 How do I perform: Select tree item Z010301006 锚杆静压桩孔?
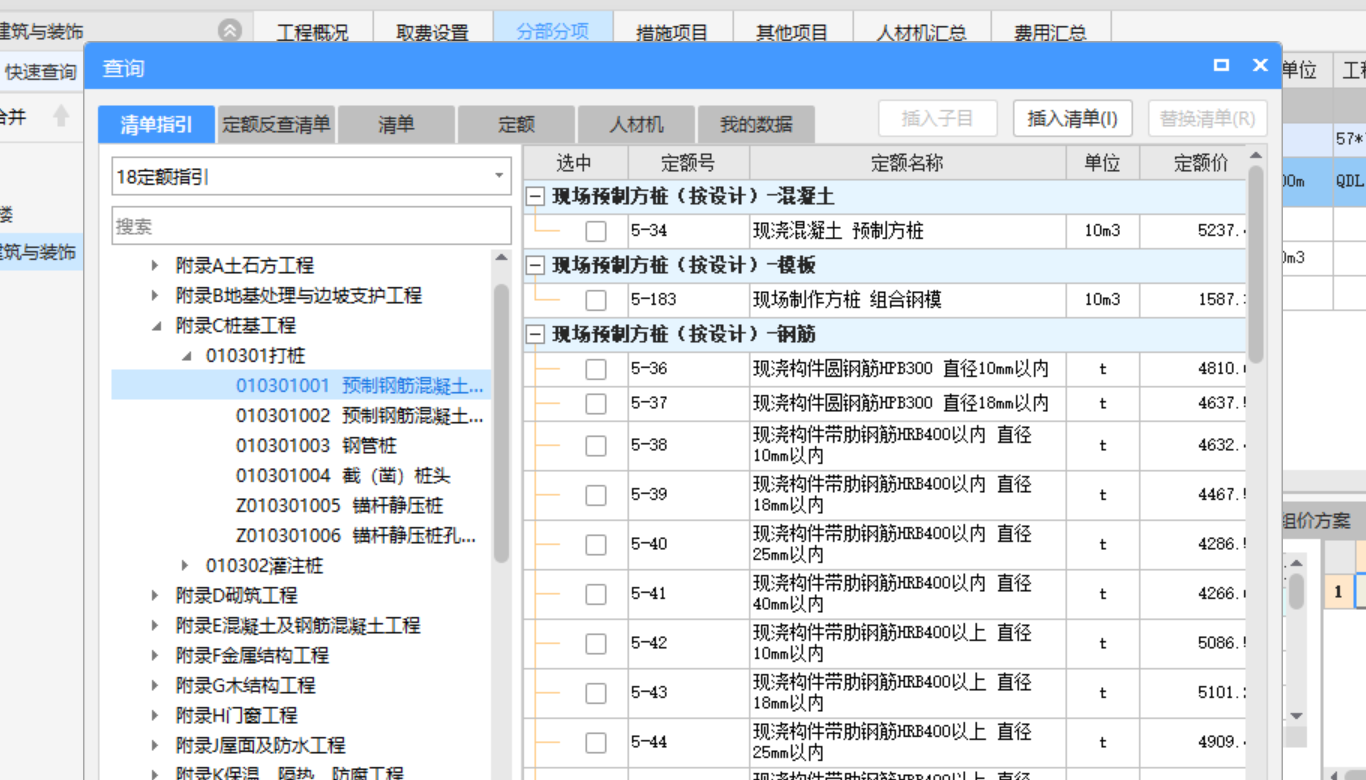(x=356, y=535)
